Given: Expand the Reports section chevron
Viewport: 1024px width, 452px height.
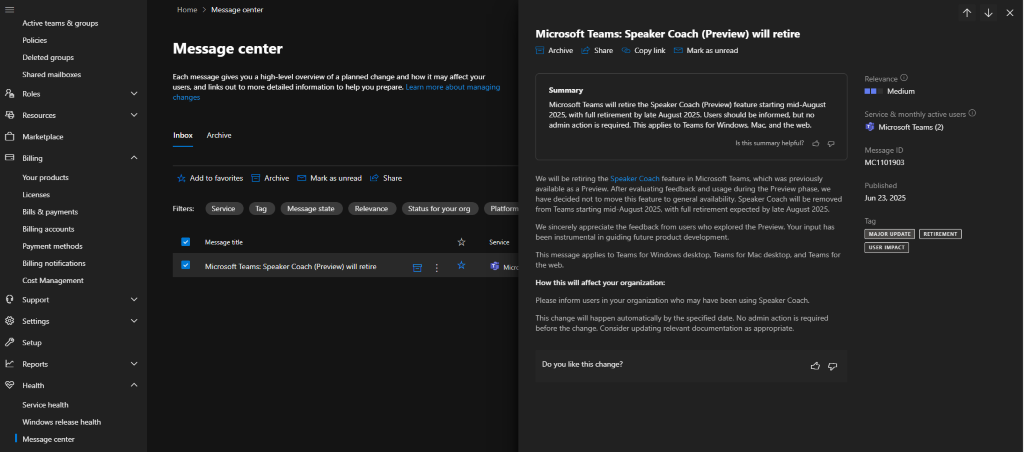Looking at the screenshot, I should (134, 364).
